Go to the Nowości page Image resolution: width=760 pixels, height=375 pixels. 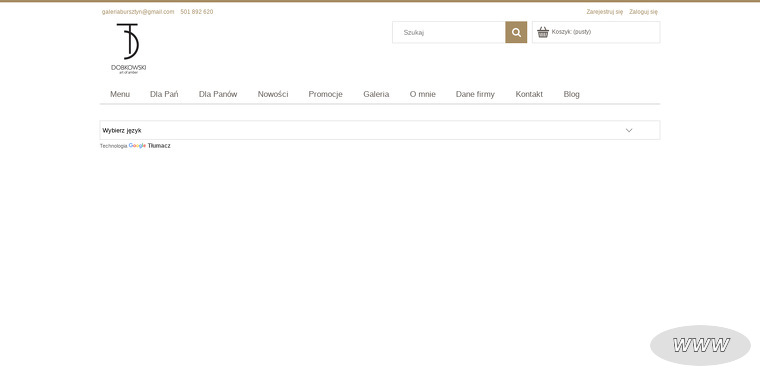click(273, 94)
